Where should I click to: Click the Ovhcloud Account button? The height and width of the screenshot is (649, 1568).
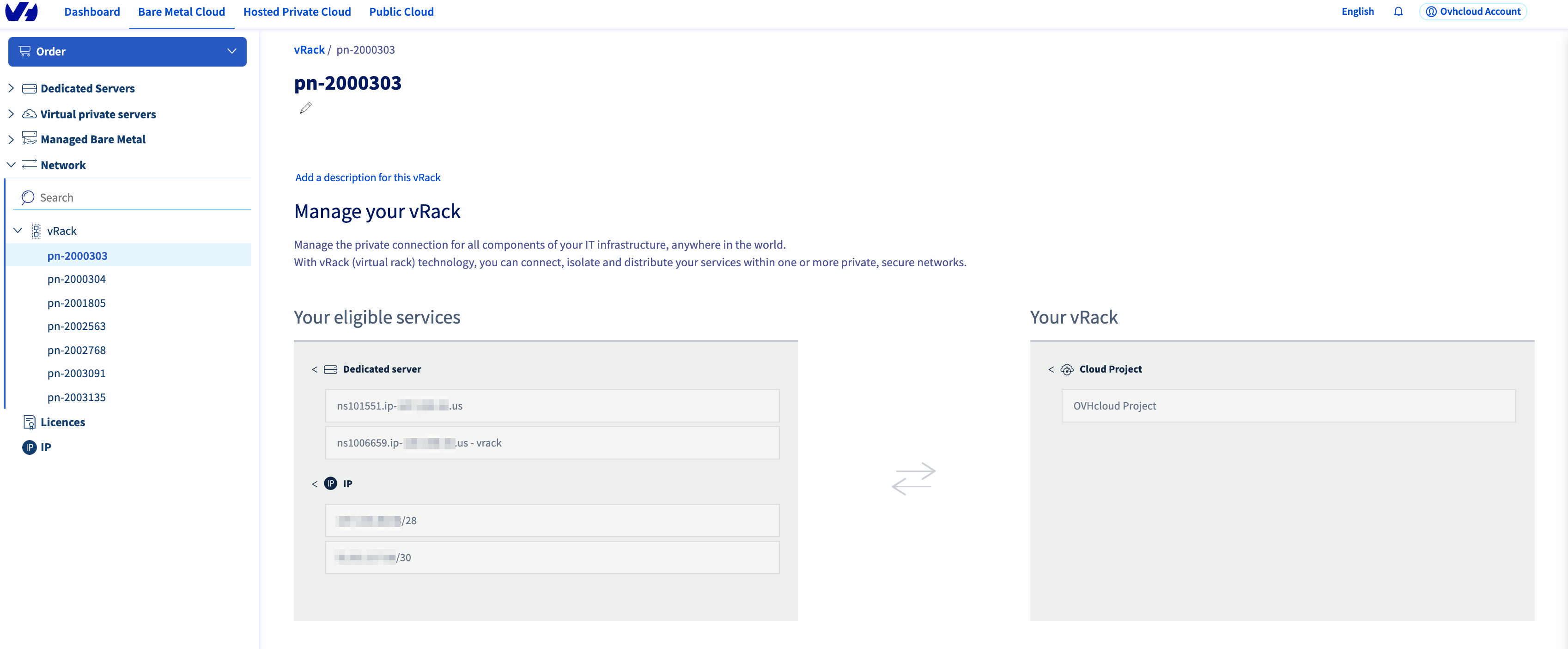(1473, 12)
